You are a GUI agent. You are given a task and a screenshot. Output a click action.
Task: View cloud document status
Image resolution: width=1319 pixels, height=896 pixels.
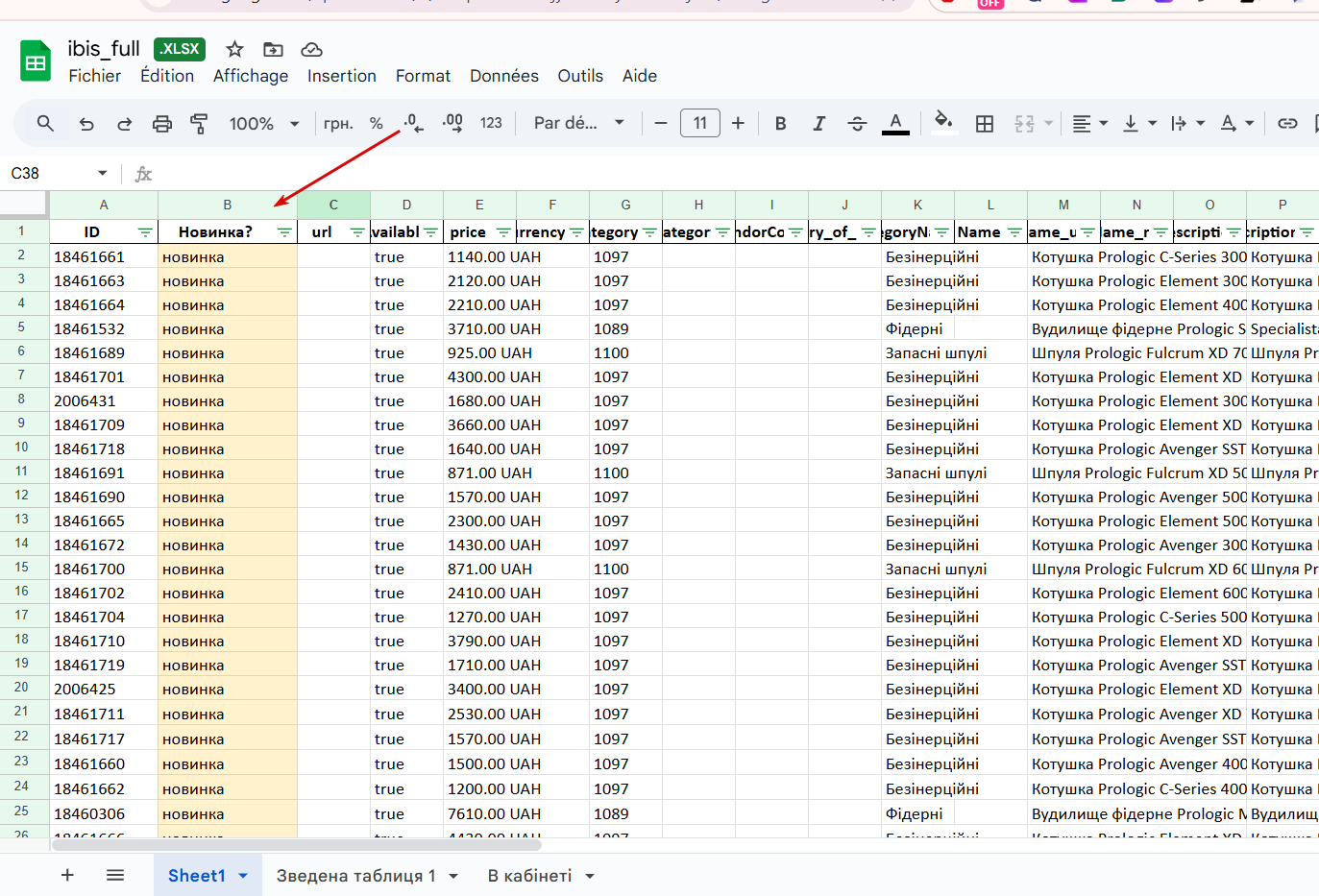tap(311, 49)
